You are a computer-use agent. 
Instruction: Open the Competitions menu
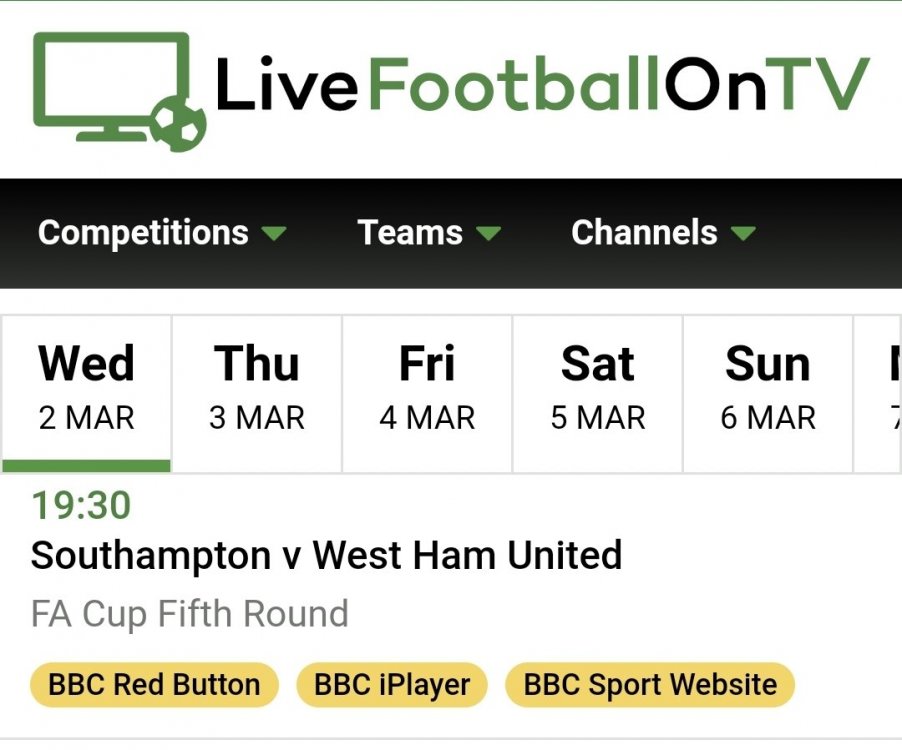143,233
